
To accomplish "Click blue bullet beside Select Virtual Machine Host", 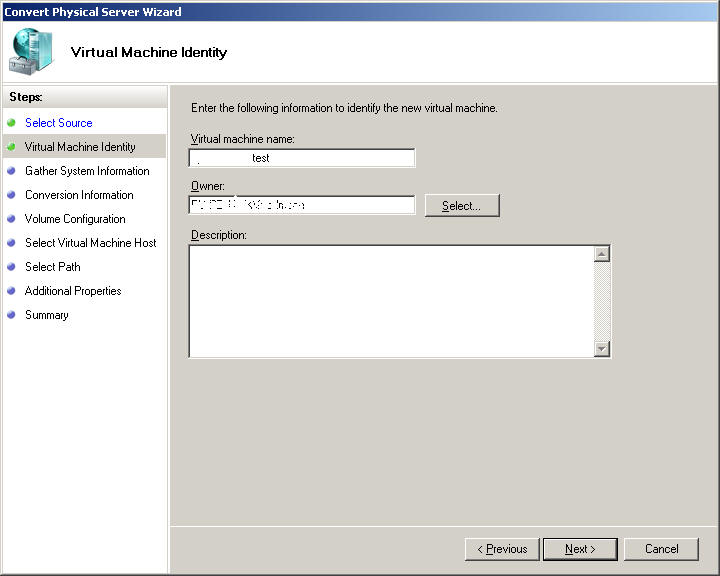I will 12,243.
